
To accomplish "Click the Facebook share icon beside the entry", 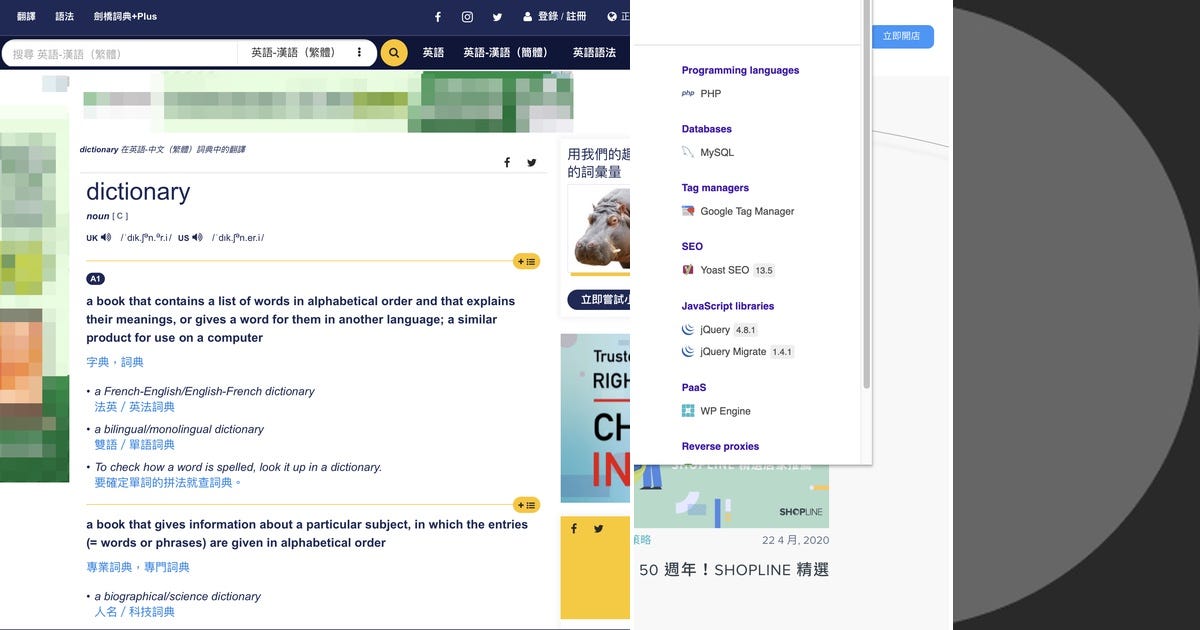I will (x=507, y=162).
